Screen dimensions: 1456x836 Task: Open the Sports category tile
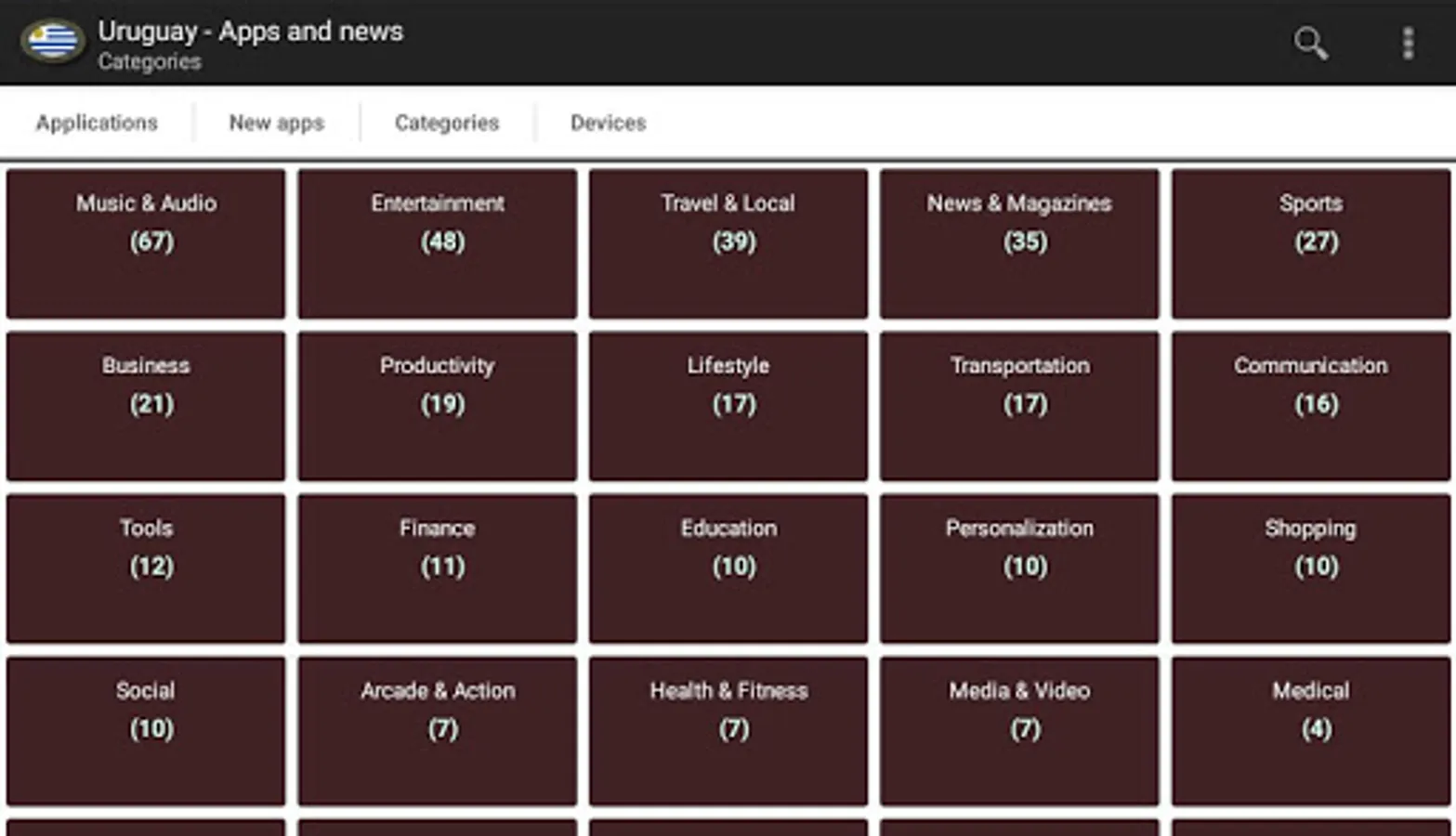[1311, 243]
